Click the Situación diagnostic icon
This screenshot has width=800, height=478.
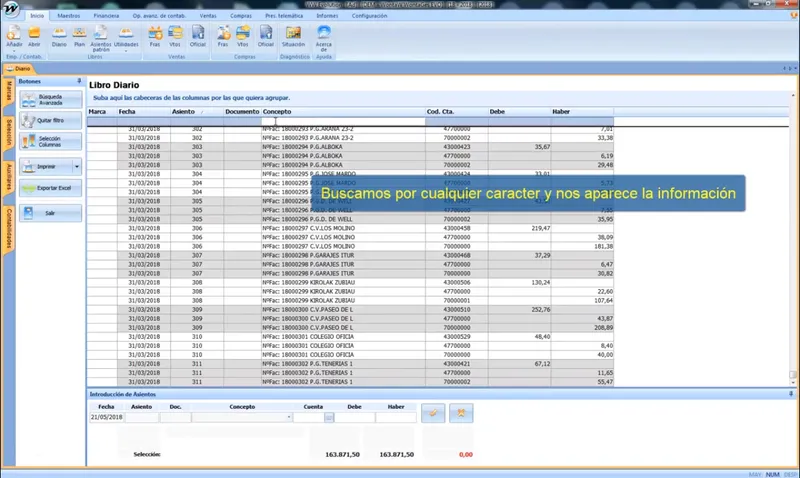pos(293,37)
